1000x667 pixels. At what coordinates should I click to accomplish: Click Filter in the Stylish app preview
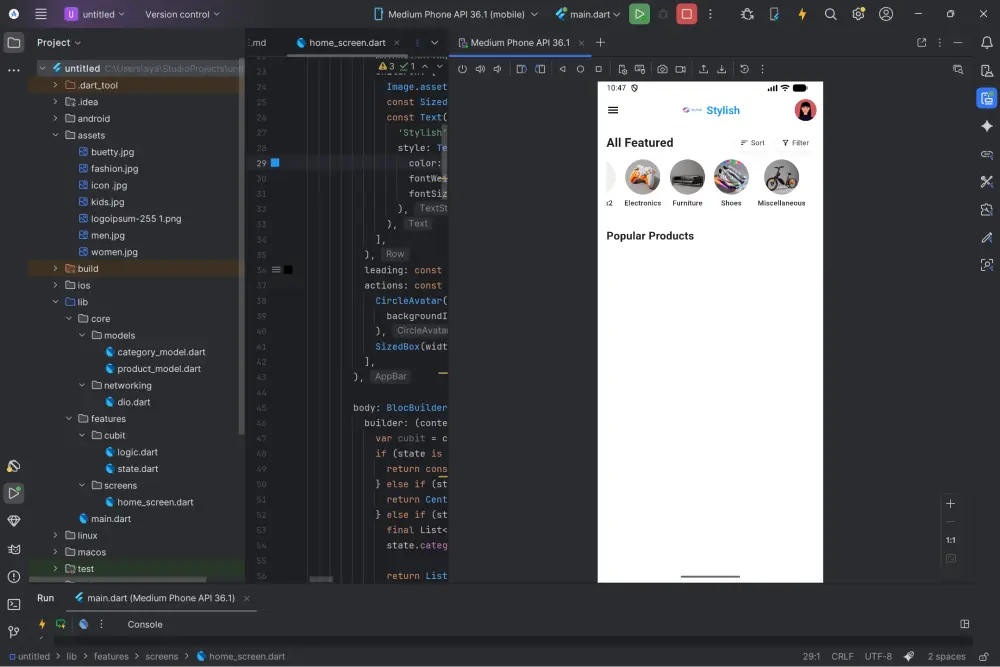point(795,142)
